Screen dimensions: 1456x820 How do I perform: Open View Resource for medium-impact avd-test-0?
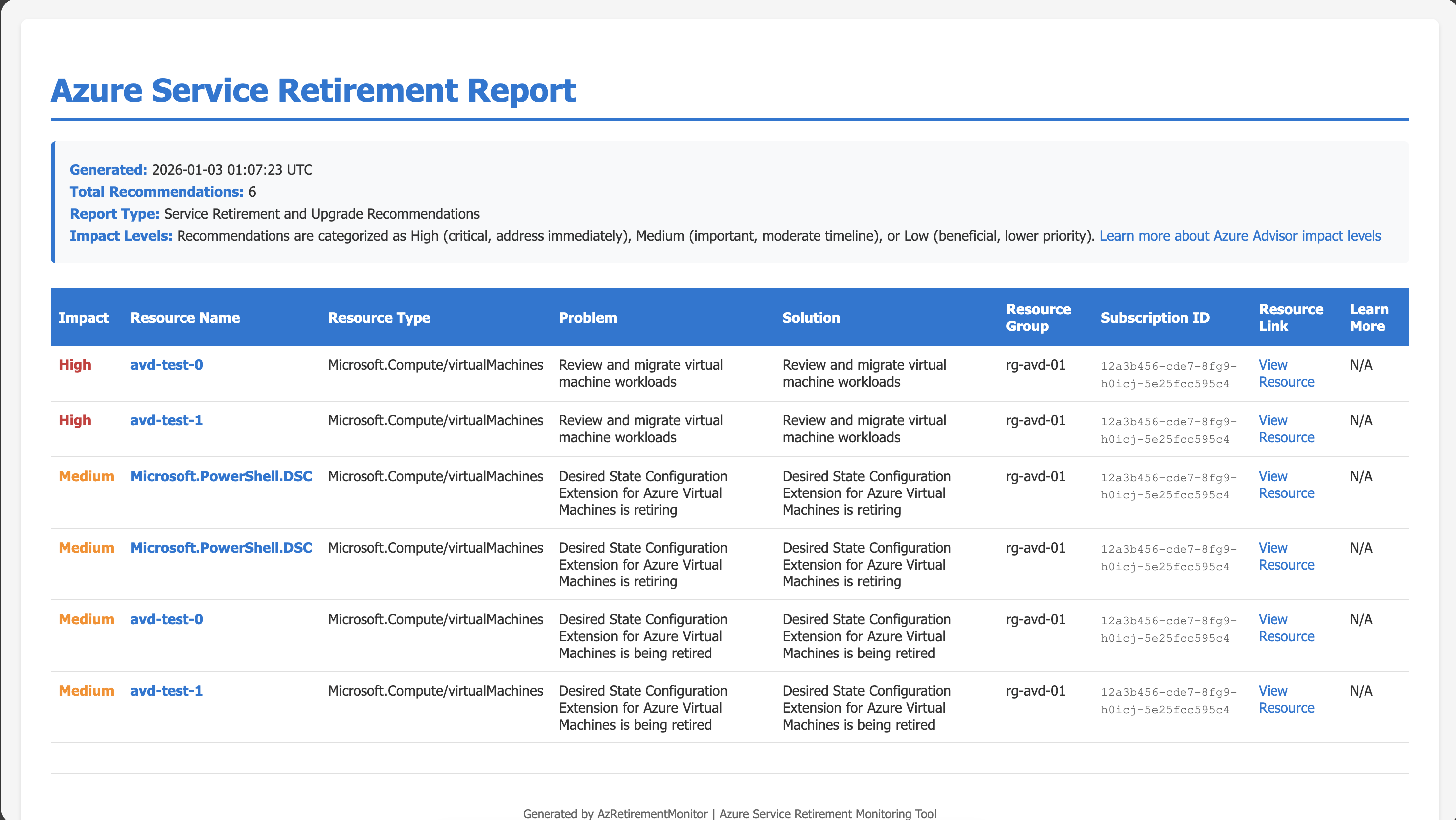point(1285,627)
